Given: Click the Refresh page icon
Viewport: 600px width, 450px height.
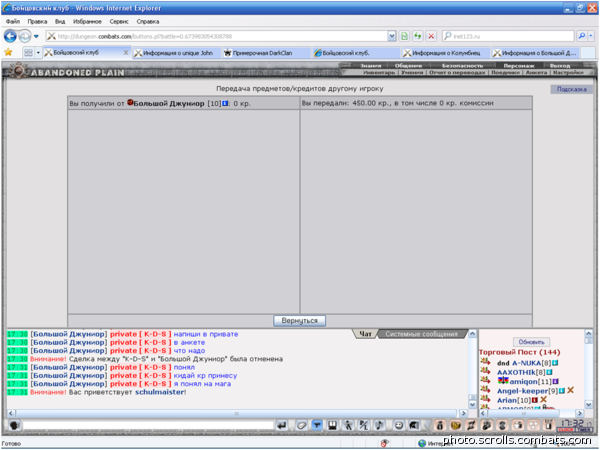Looking at the screenshot, I should 417,36.
